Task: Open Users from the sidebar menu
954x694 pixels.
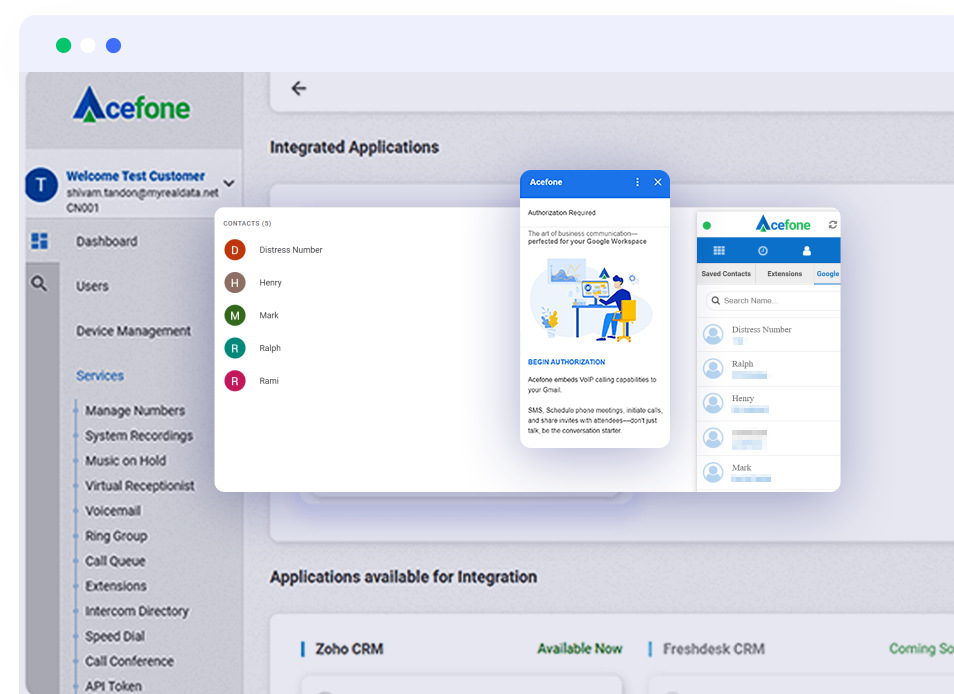Action: [x=92, y=286]
